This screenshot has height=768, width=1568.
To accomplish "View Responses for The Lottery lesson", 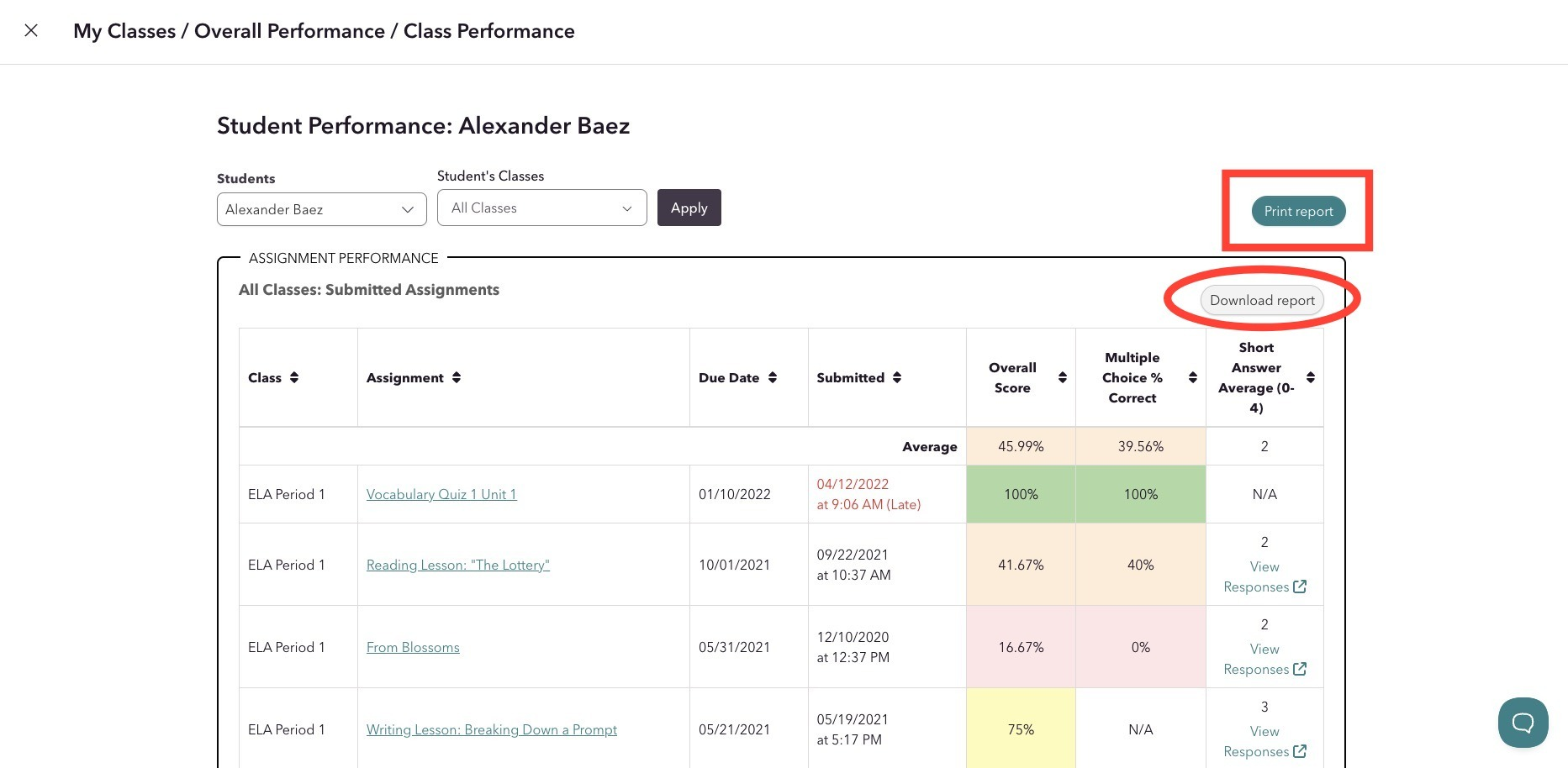I will (x=1264, y=576).
